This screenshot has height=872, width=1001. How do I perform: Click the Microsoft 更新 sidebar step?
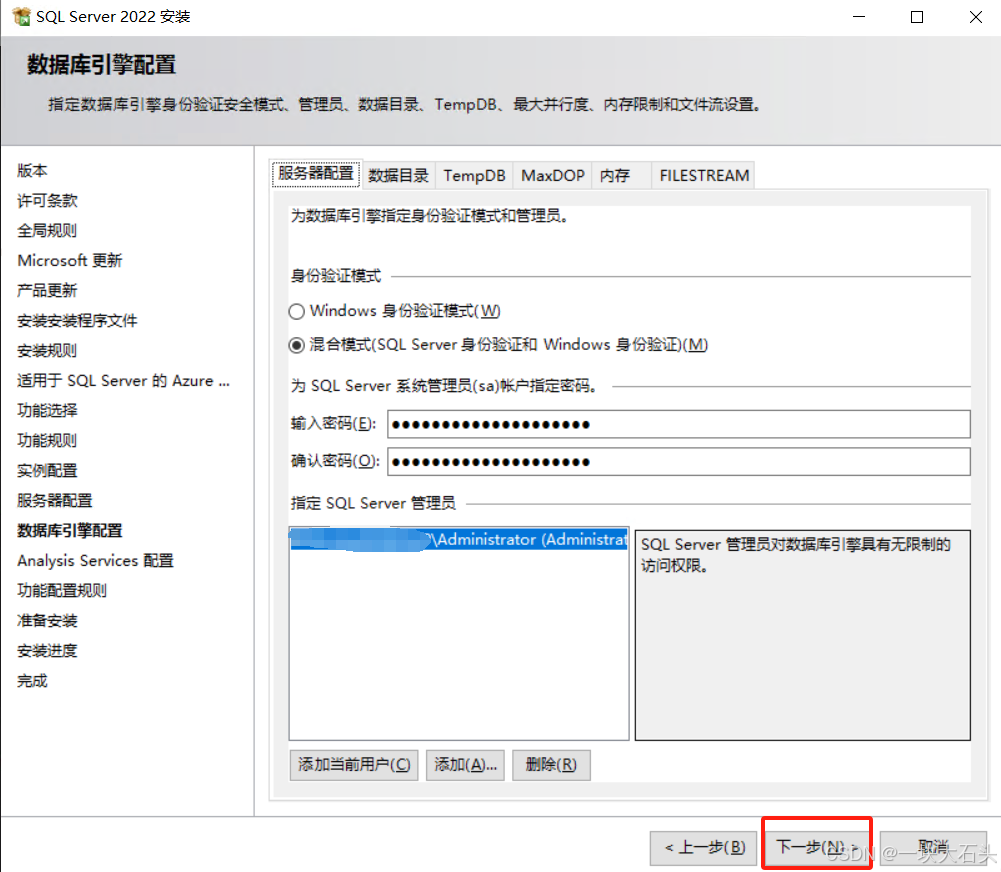tap(70, 260)
